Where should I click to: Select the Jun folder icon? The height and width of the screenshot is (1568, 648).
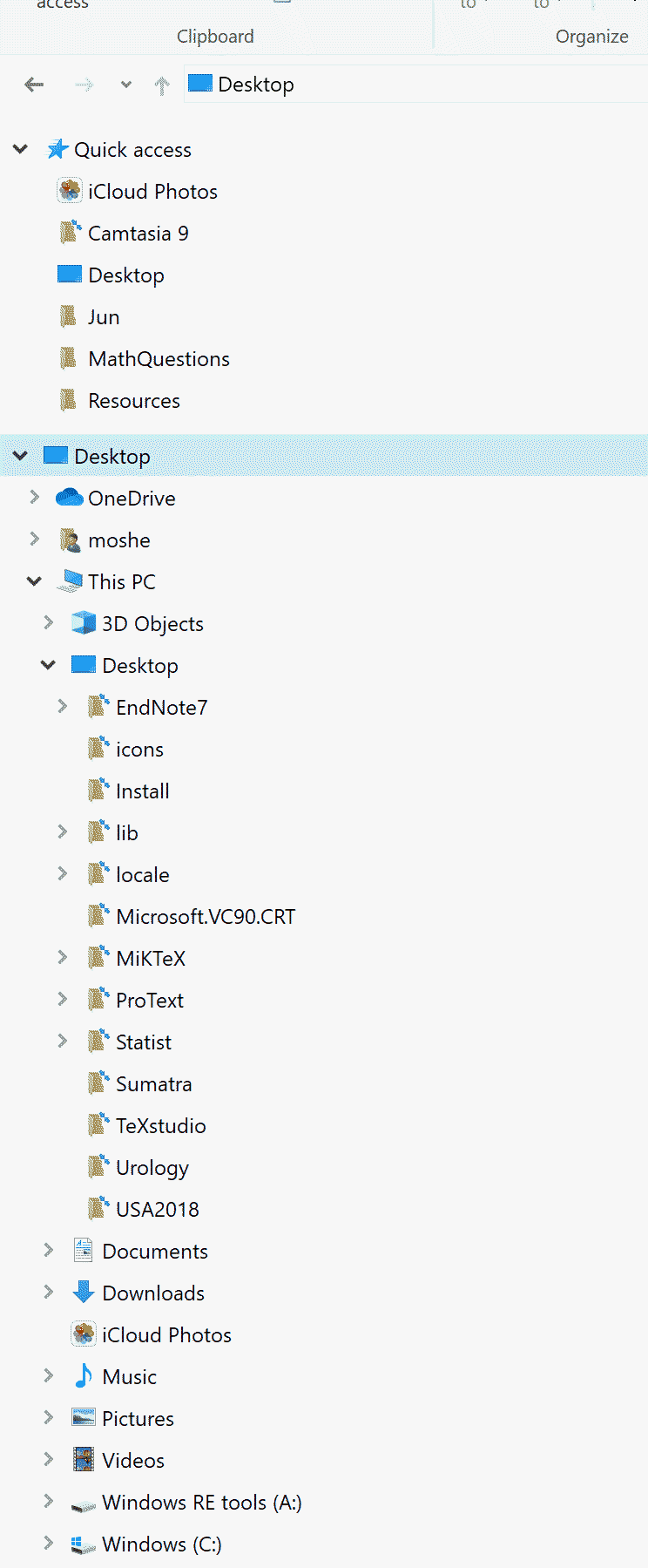(68, 316)
